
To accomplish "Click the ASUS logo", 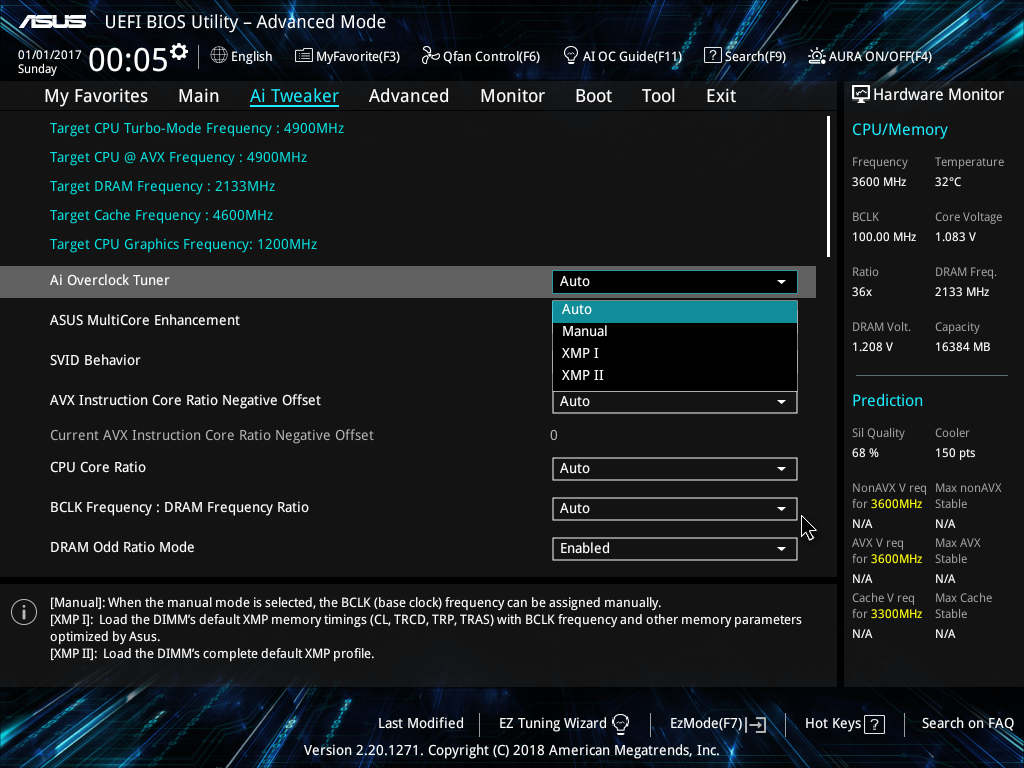I will point(52,22).
